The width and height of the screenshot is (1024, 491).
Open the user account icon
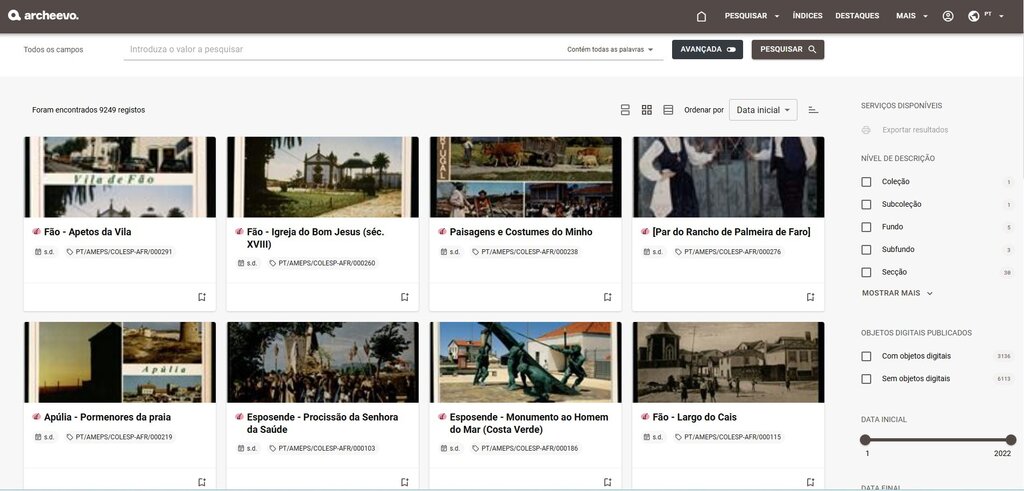[947, 16]
